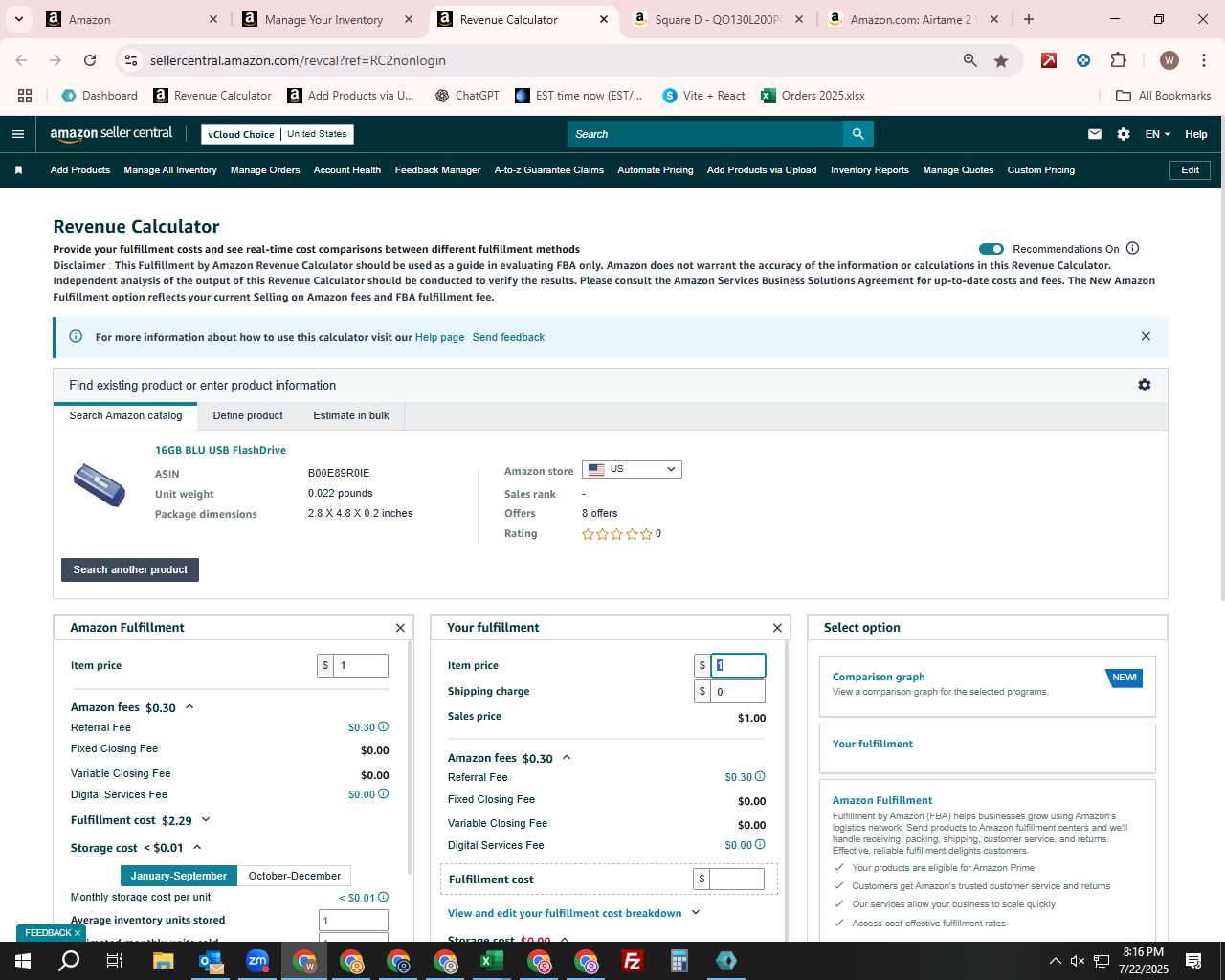This screenshot has width=1225, height=980.
Task: Click the search magnifier button in Seller Central
Action: (858, 134)
